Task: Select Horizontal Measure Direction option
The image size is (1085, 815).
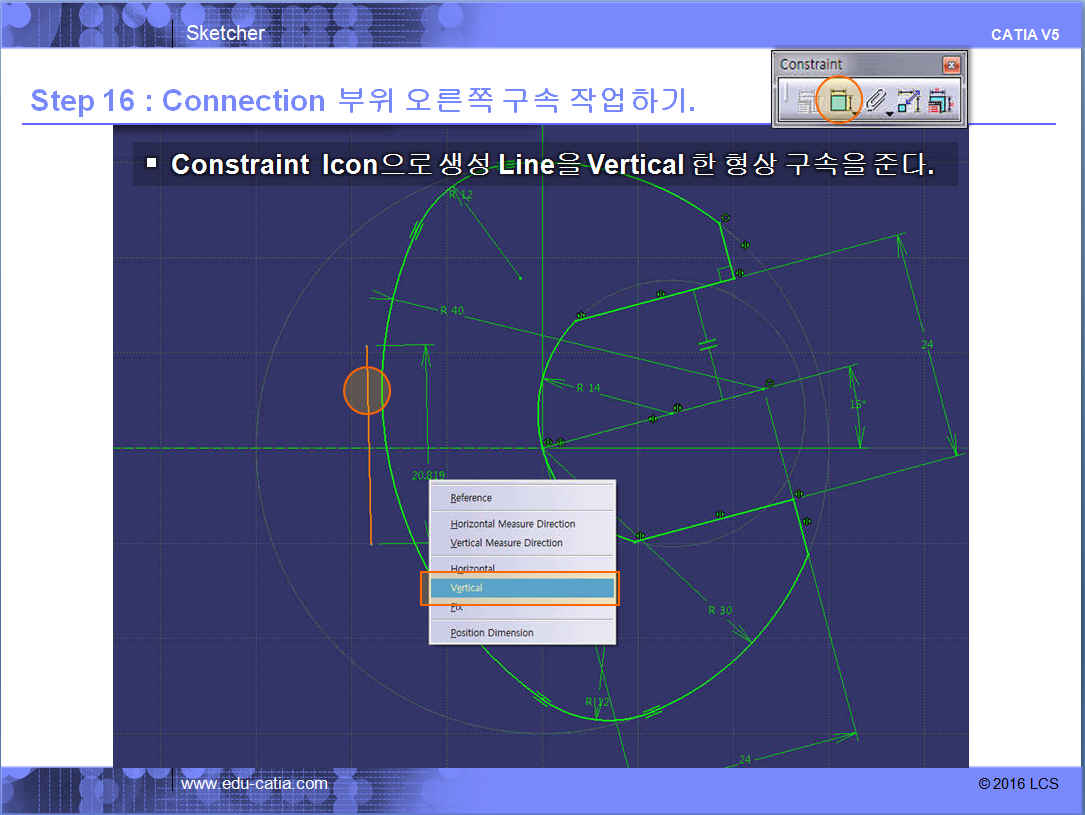Action: pyautogui.click(x=513, y=524)
